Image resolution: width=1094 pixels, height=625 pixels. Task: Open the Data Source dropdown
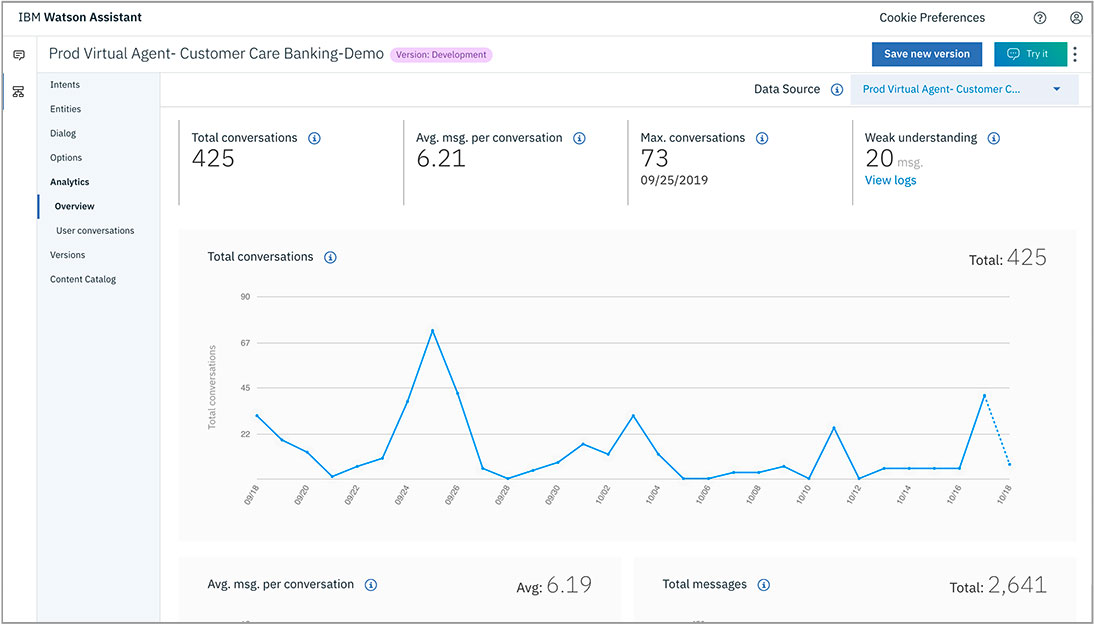tap(964, 89)
